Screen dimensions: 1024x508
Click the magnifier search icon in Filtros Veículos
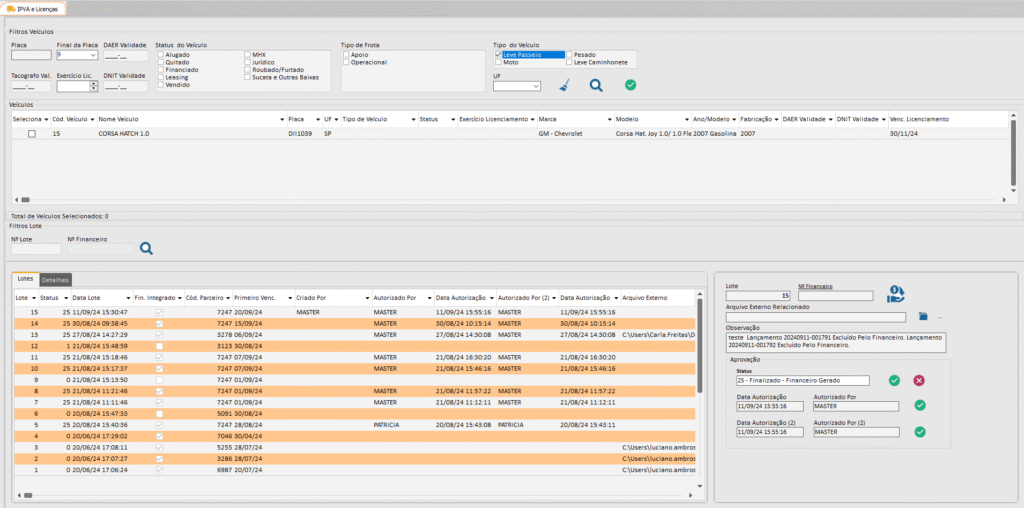pos(596,86)
